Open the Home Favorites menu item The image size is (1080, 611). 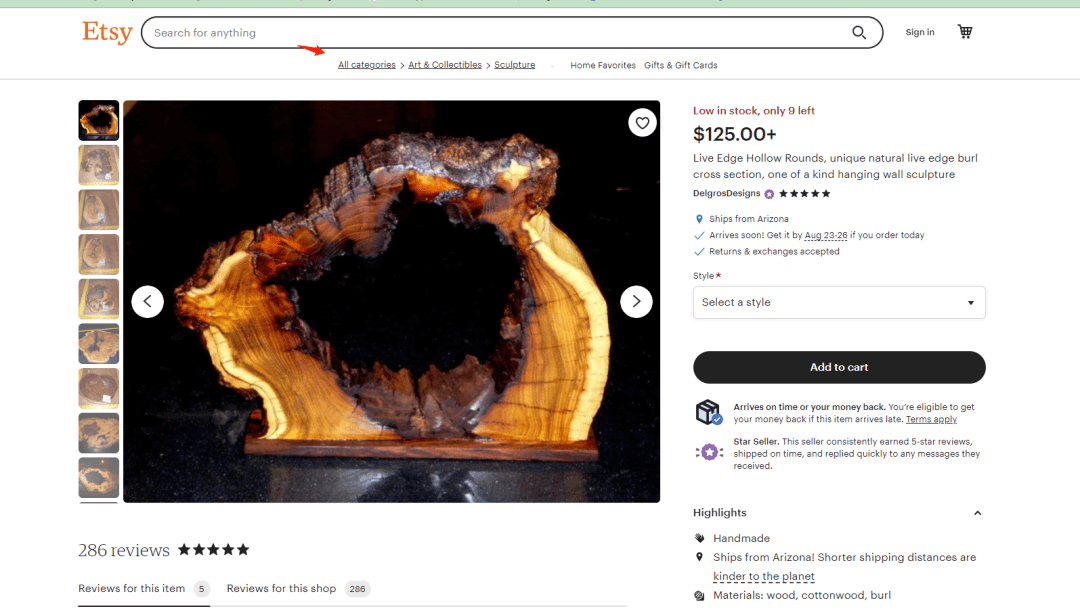(602, 65)
